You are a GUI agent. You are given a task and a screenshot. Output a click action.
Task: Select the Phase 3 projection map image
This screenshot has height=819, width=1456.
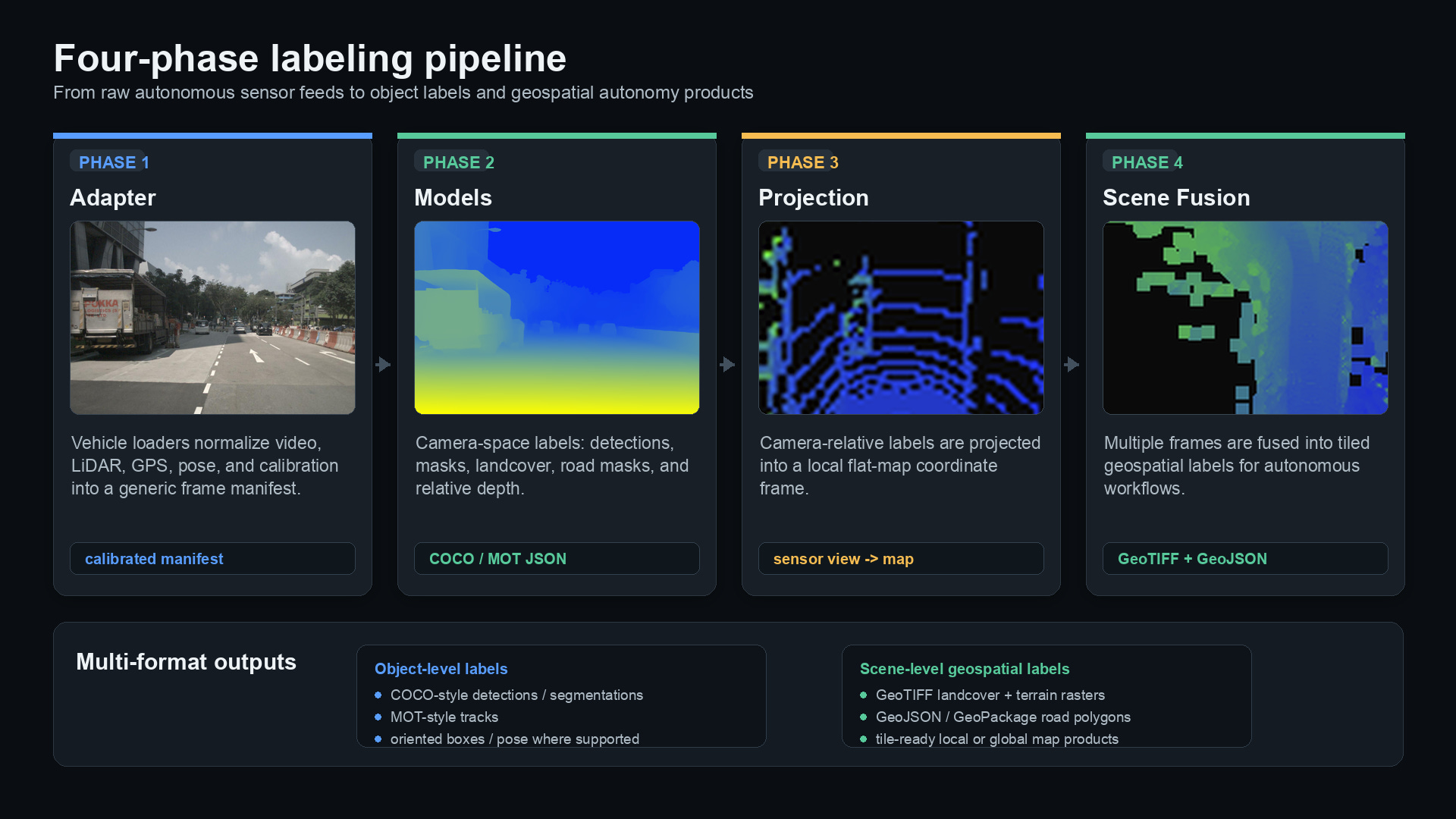click(x=901, y=318)
